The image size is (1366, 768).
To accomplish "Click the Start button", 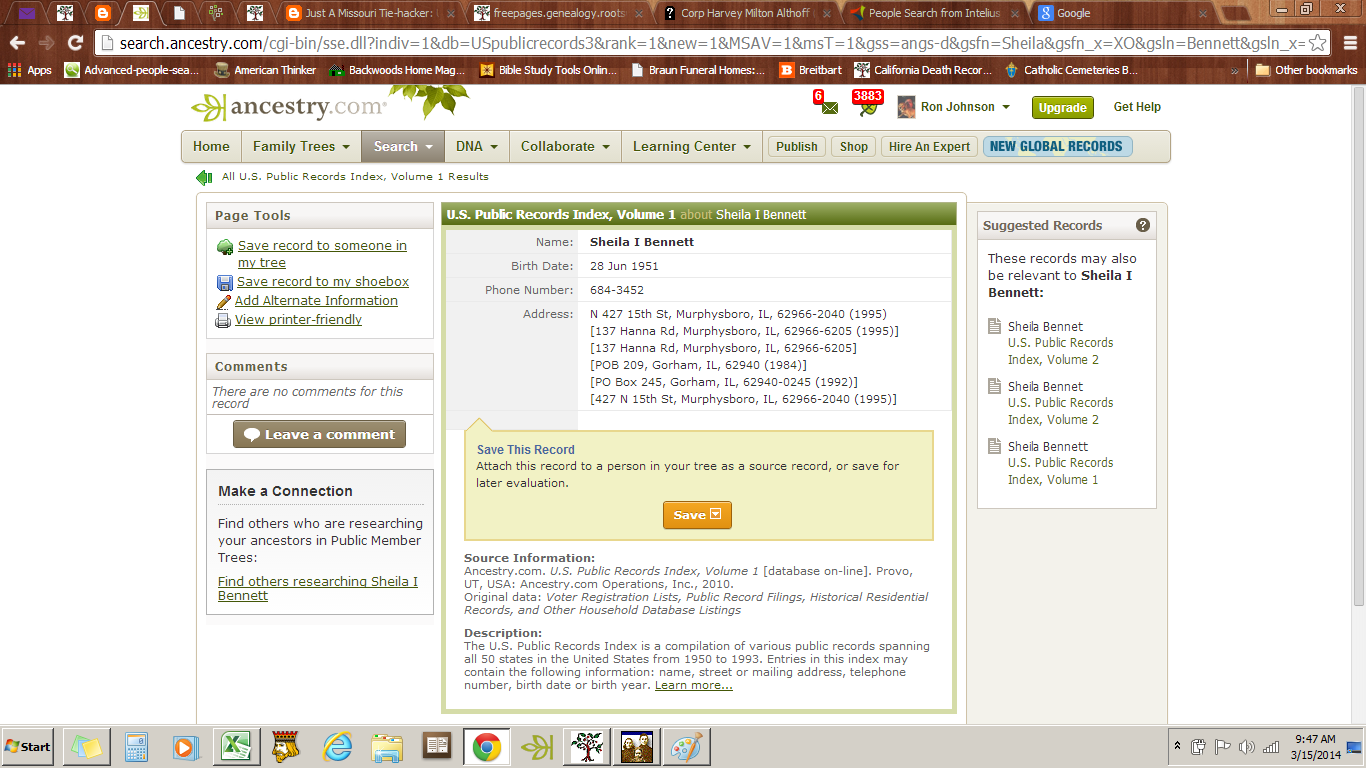I will click(28, 747).
